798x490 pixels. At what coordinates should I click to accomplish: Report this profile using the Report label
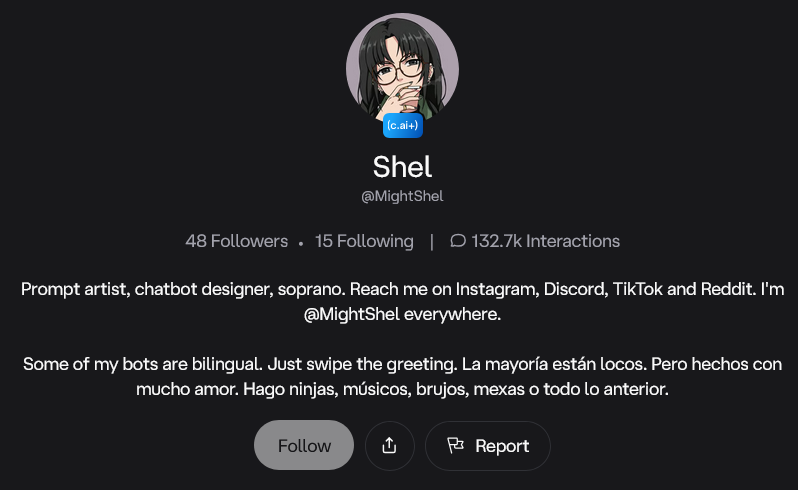pyautogui.click(x=502, y=446)
